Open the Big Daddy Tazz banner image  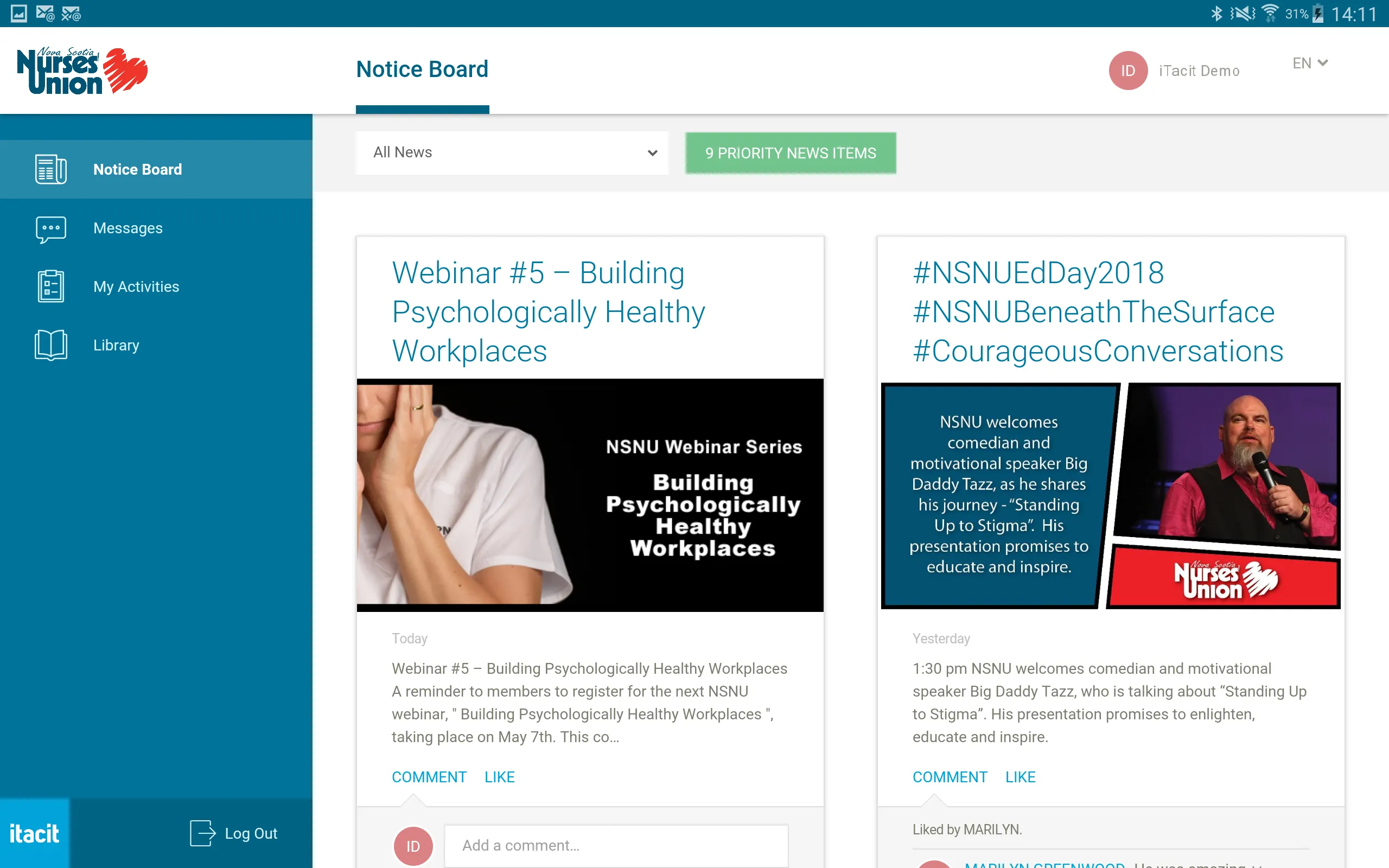coord(1111,495)
